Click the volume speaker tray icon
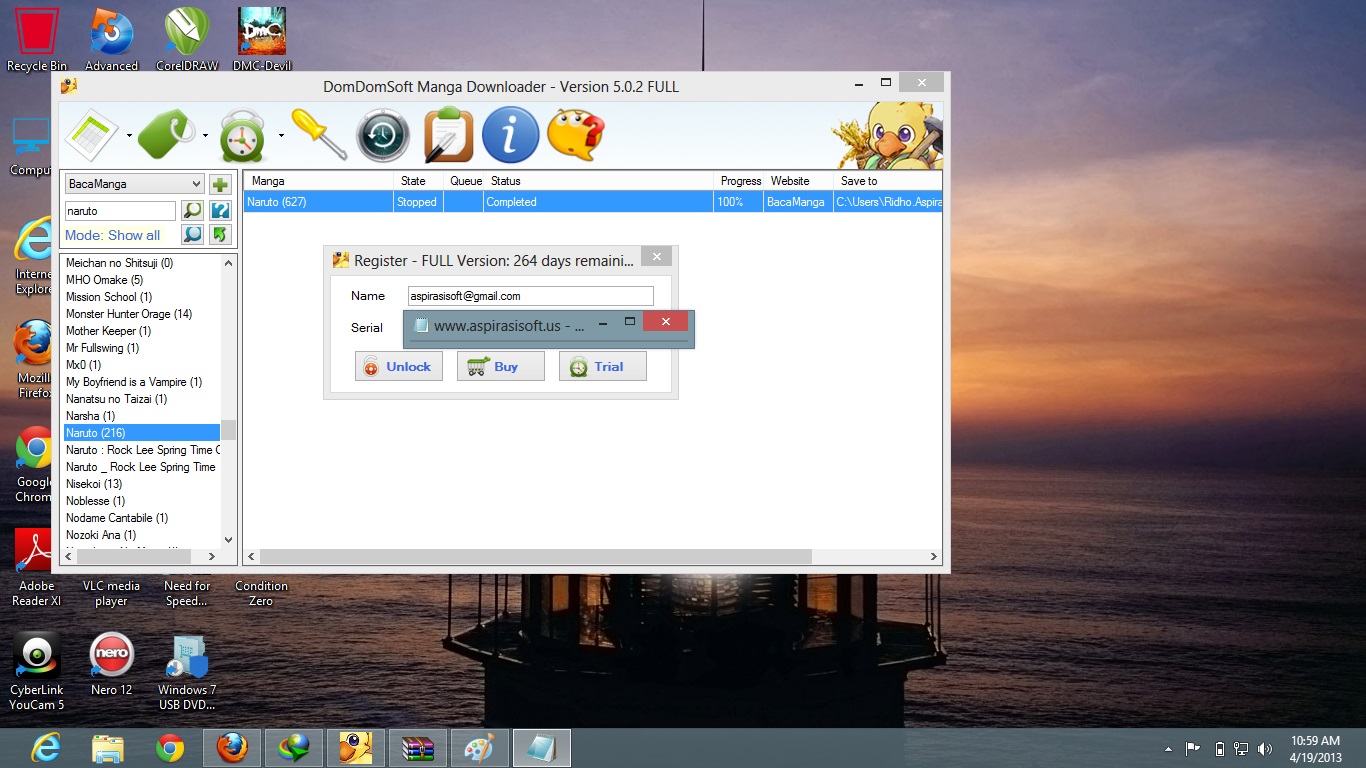The width and height of the screenshot is (1366, 768). (x=1265, y=748)
